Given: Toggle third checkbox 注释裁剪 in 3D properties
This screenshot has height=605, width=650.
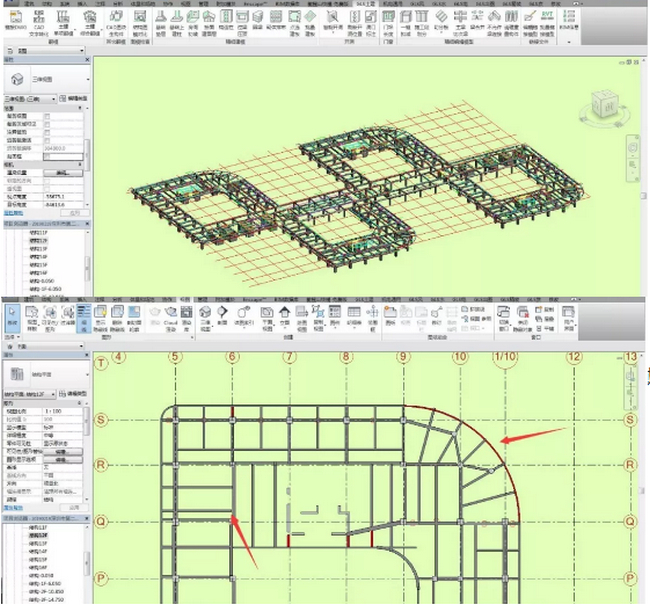Looking at the screenshot, I should (x=47, y=132).
